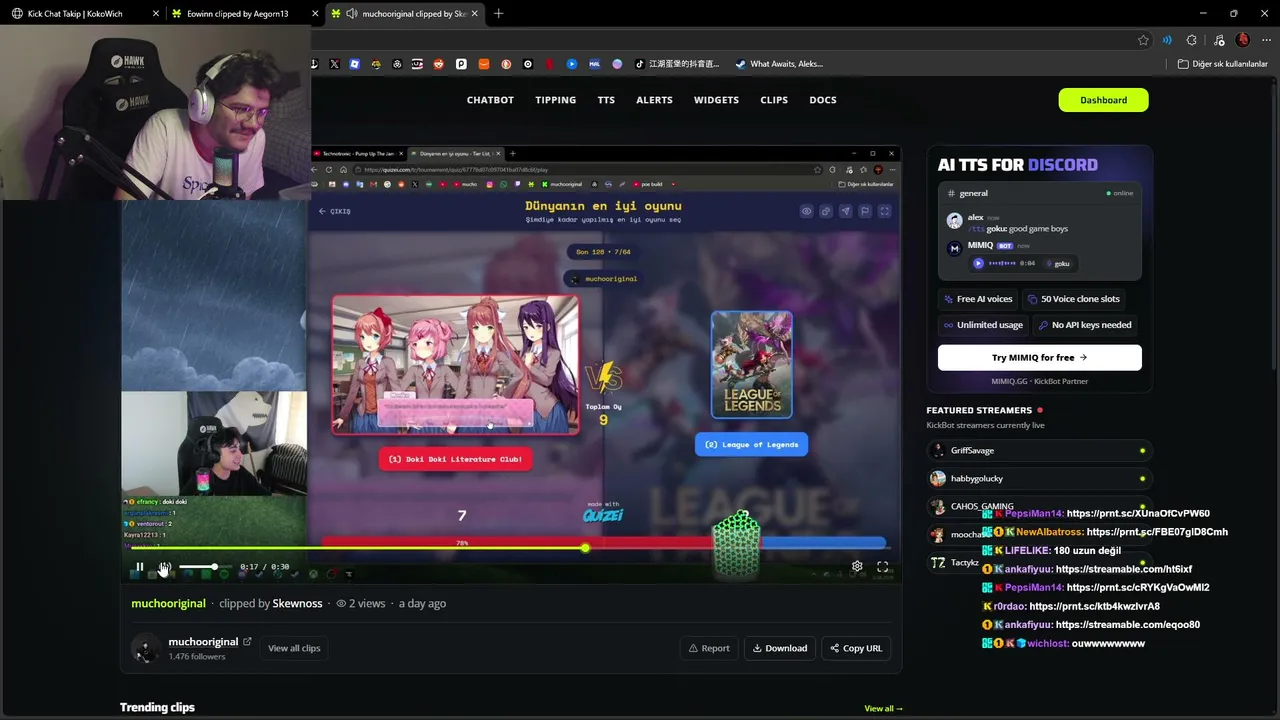Click PepsiMan14 prnt.sc link ending CvPW60
The image size is (1280, 720).
1138,514
